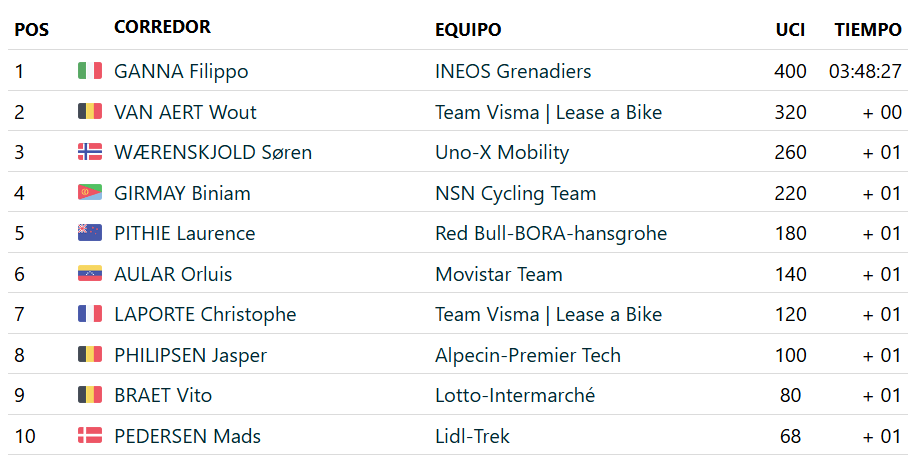Open the Lidl-Trek team page

pos(472,436)
